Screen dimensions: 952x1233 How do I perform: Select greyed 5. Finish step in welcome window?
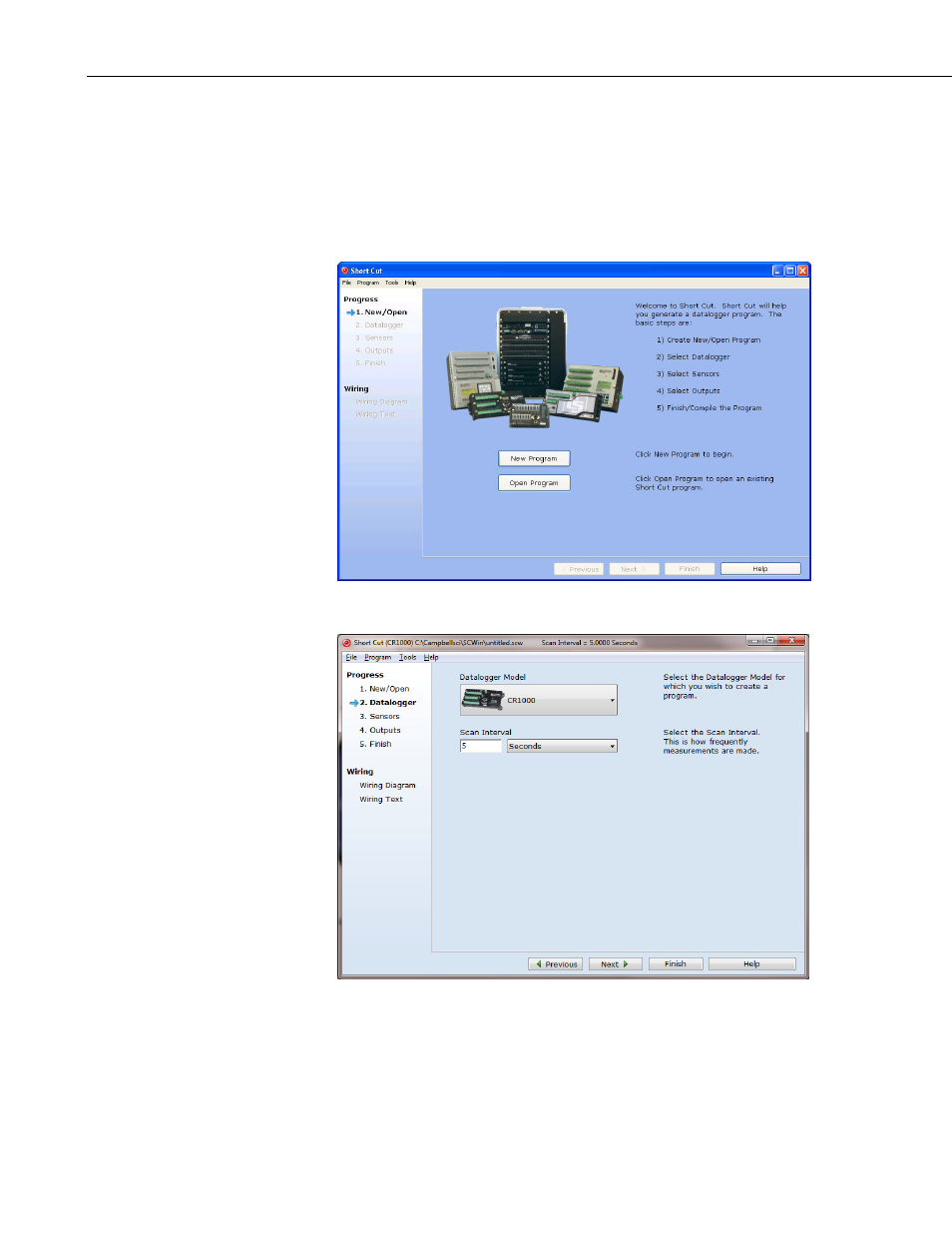click(370, 363)
